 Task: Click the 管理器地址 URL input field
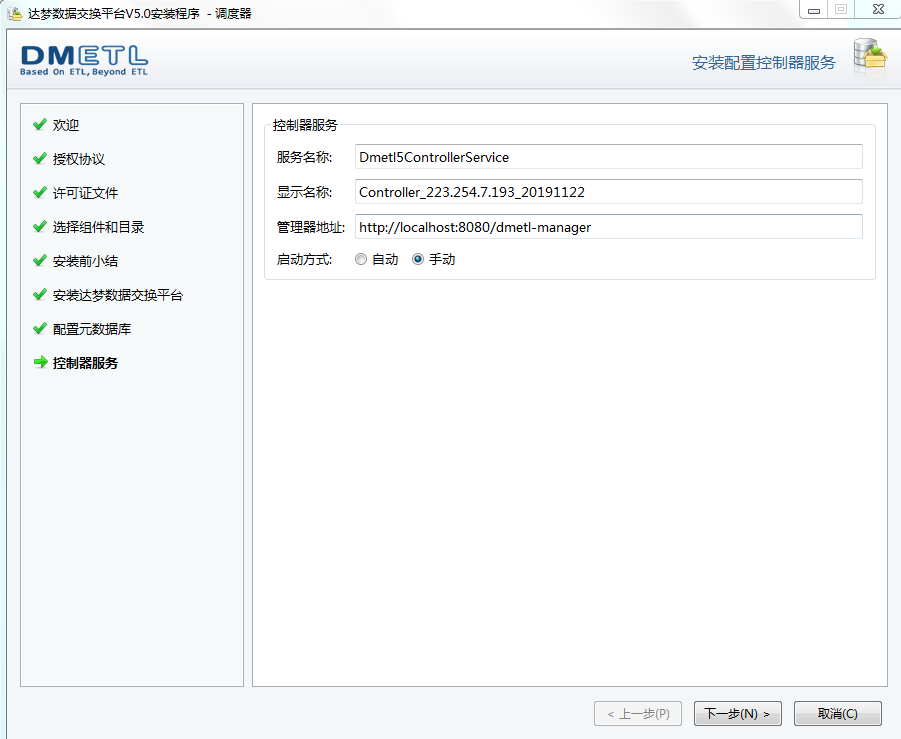click(609, 227)
